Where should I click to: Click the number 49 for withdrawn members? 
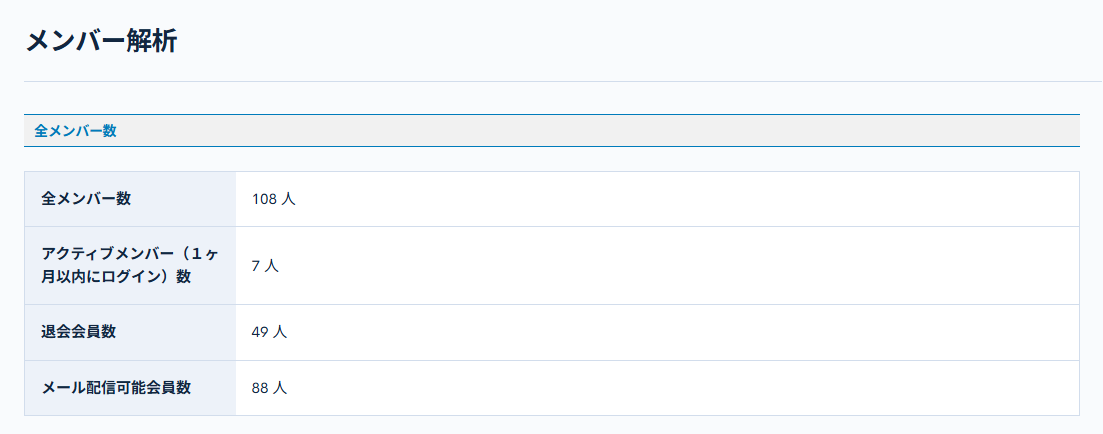259,332
